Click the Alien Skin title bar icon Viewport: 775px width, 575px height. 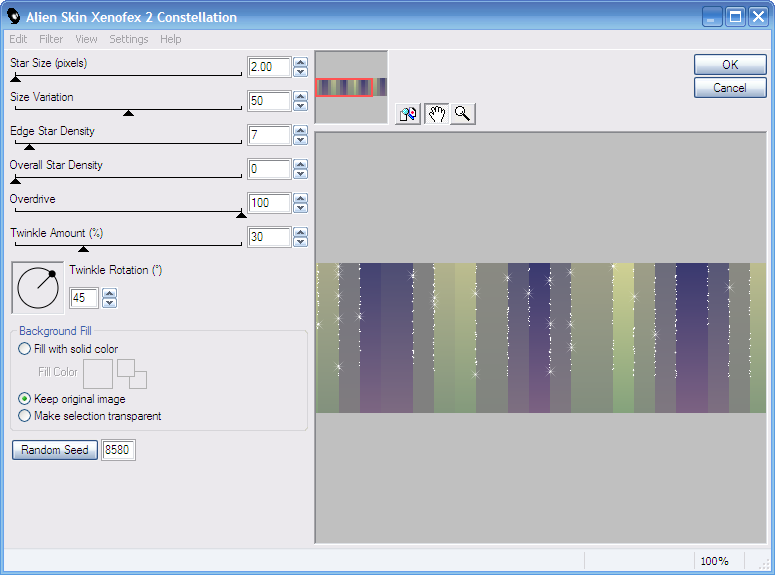point(14,17)
